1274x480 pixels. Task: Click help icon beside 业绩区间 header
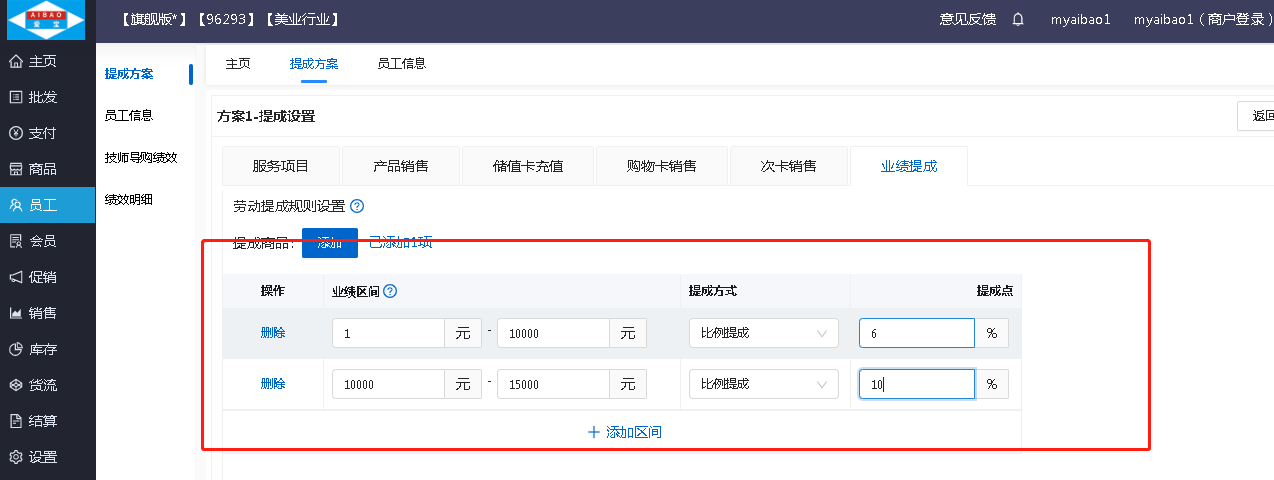tap(390, 291)
